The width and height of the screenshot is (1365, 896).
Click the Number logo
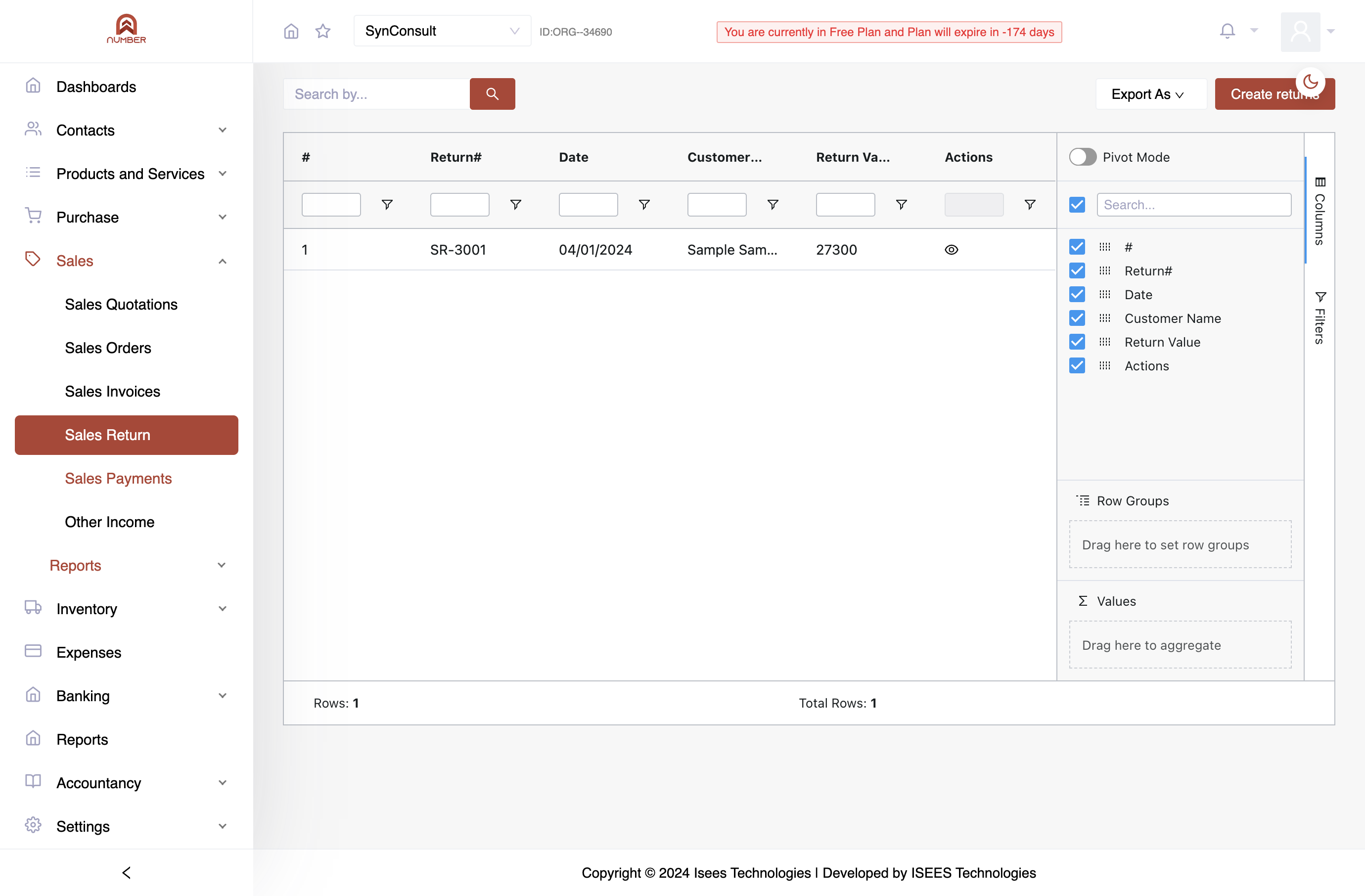[x=126, y=29]
